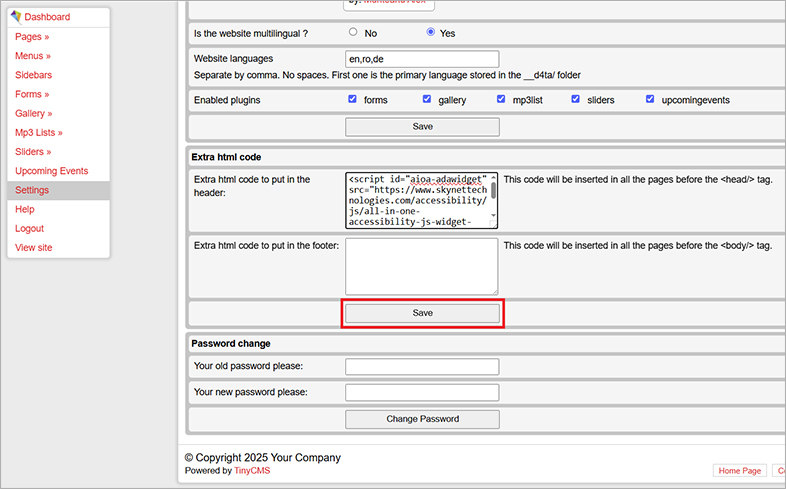Click the header textarea scrollbar
The width and height of the screenshot is (786, 489).
coord(493,190)
